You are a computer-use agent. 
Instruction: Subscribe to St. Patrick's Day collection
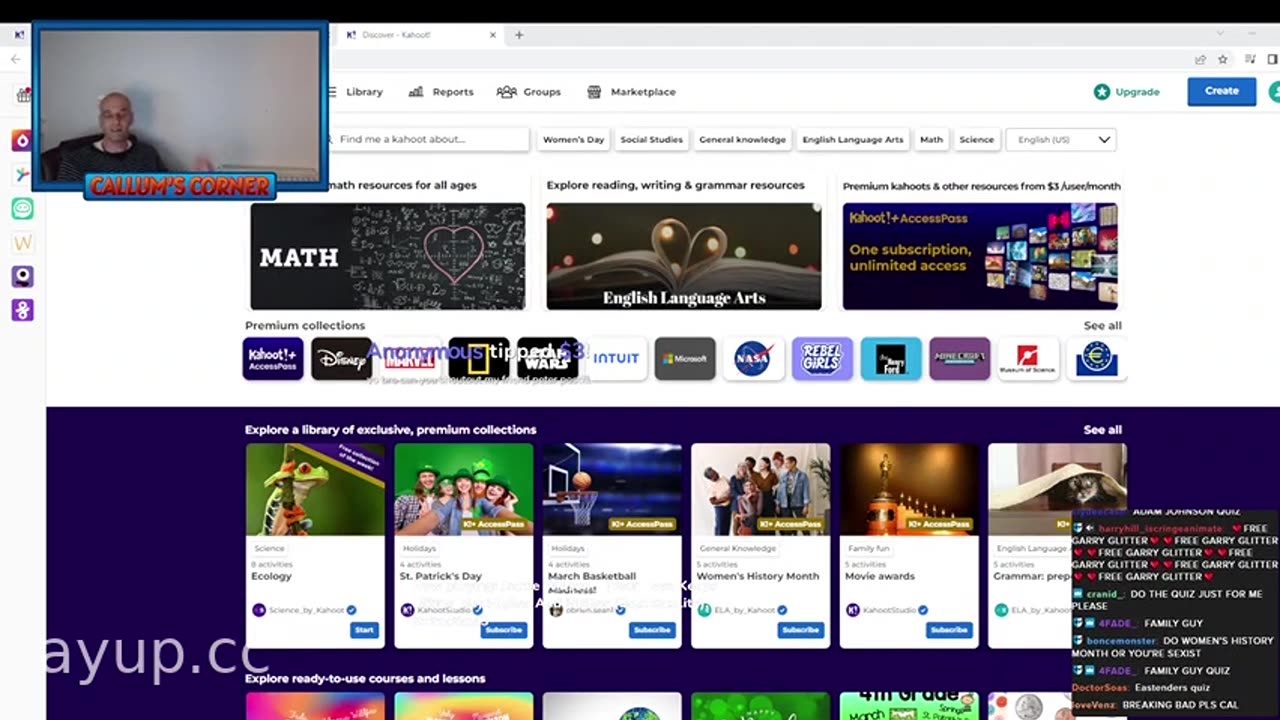point(504,630)
